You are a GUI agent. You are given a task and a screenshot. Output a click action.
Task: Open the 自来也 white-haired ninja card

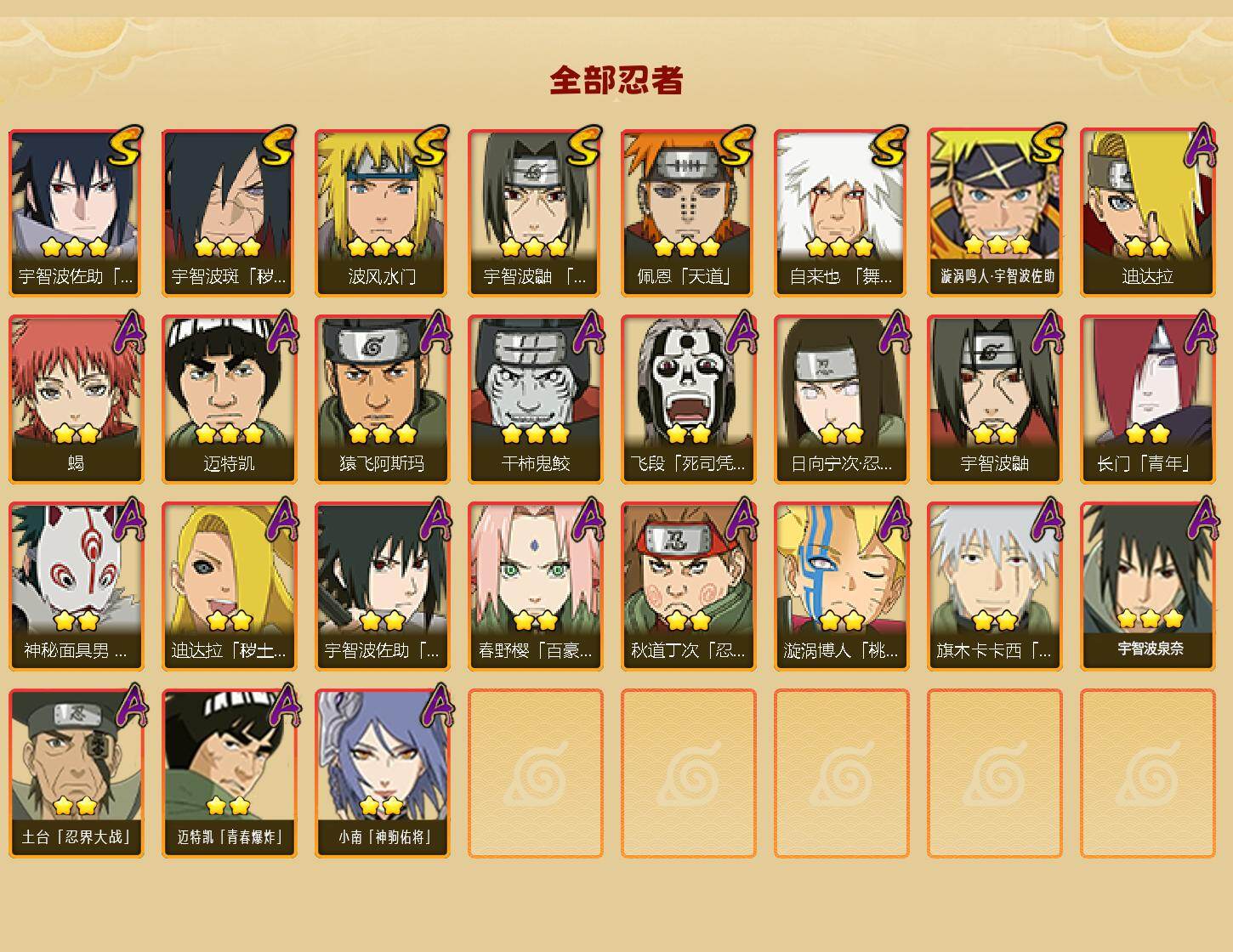[x=842, y=212]
